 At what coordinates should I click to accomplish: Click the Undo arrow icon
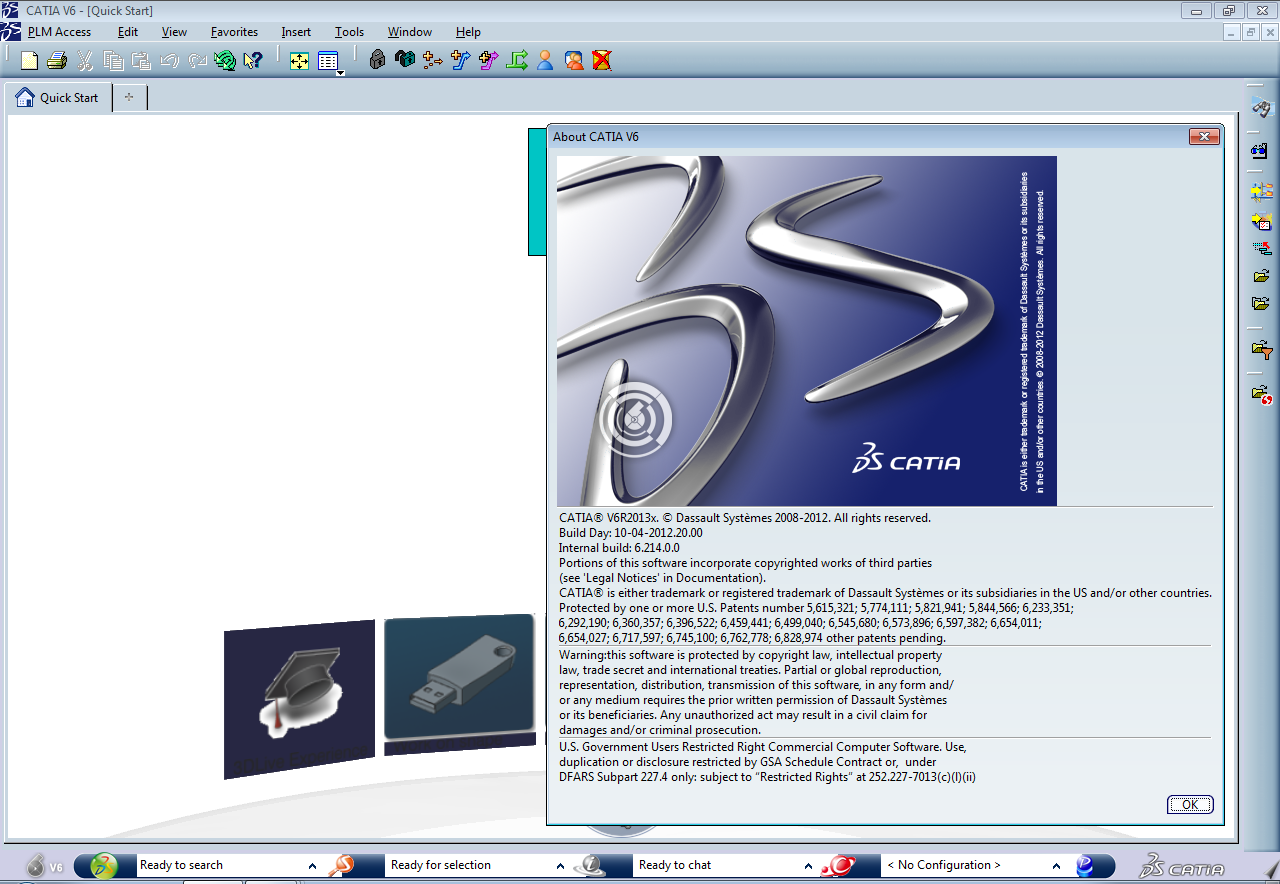pyautogui.click(x=169, y=61)
